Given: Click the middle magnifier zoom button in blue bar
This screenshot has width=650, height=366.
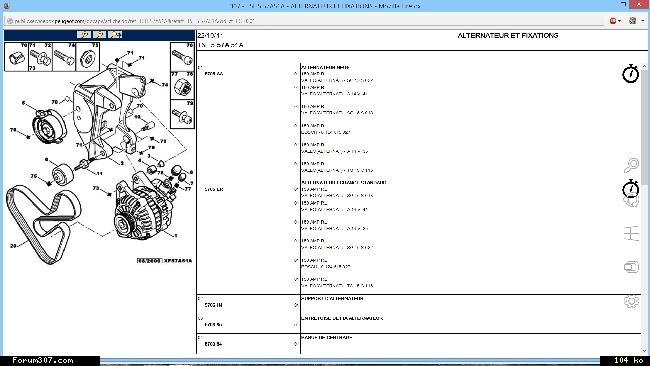Looking at the screenshot, I should 99,35.
